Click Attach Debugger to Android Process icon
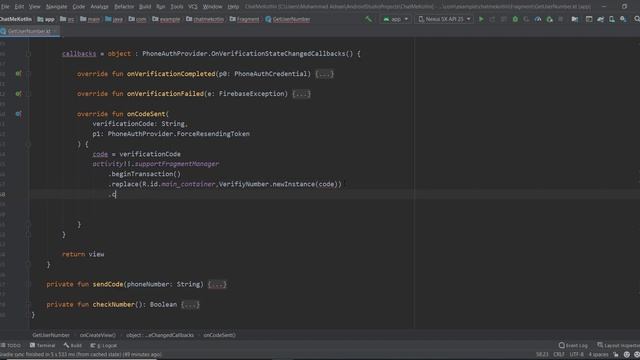Viewport: 640px width, 360px height. tap(549, 19)
